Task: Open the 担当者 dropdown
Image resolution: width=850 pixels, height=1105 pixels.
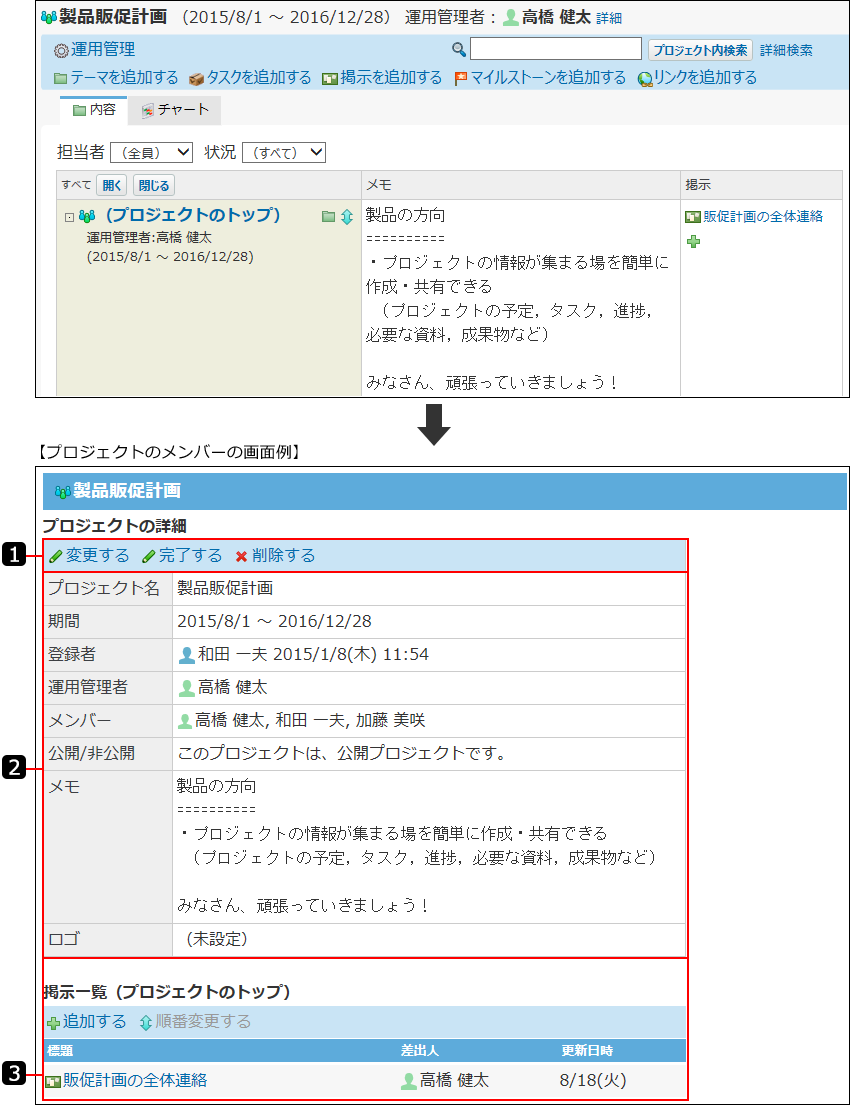Action: [x=150, y=152]
